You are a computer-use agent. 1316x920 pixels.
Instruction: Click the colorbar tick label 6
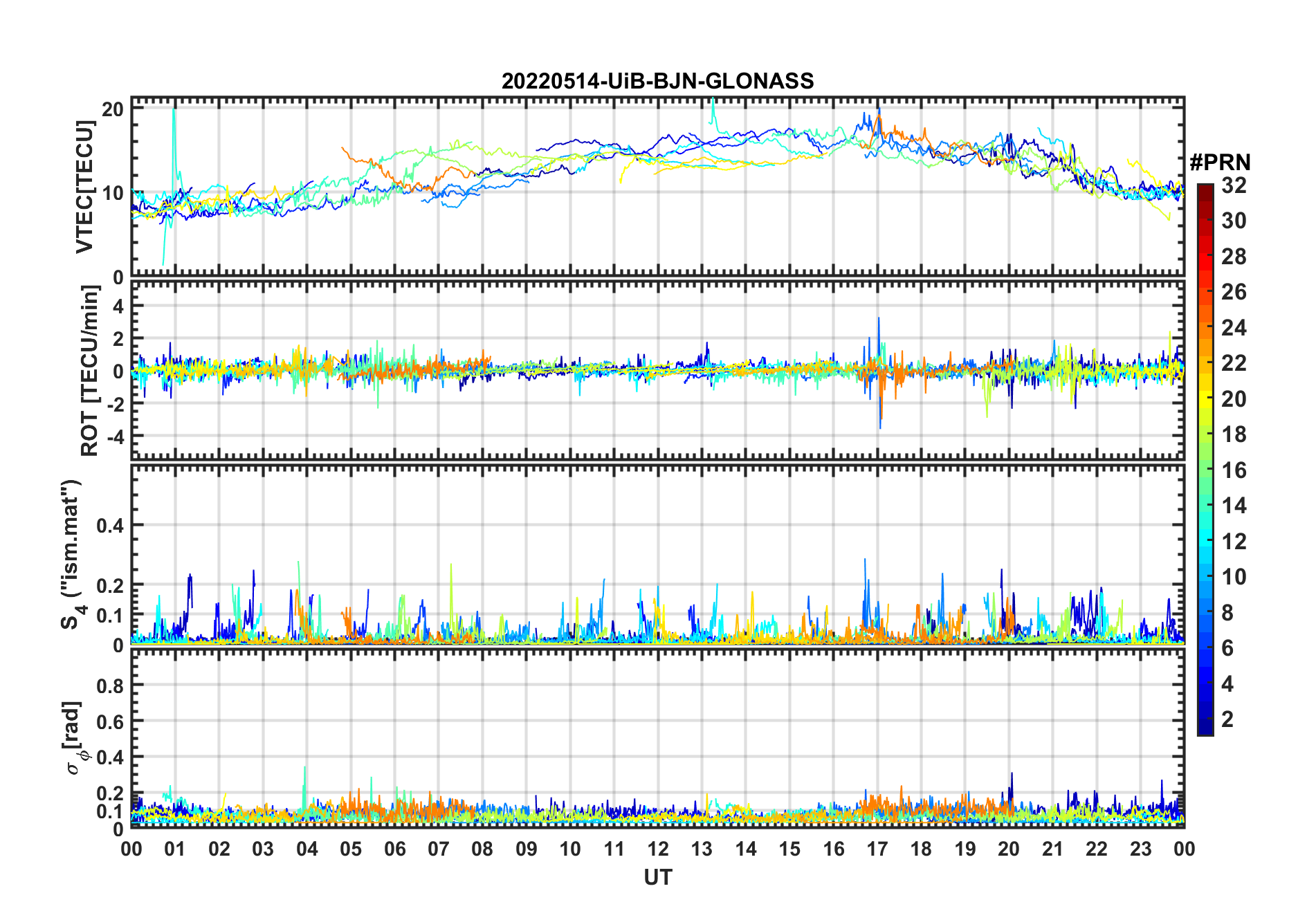pos(1227,648)
